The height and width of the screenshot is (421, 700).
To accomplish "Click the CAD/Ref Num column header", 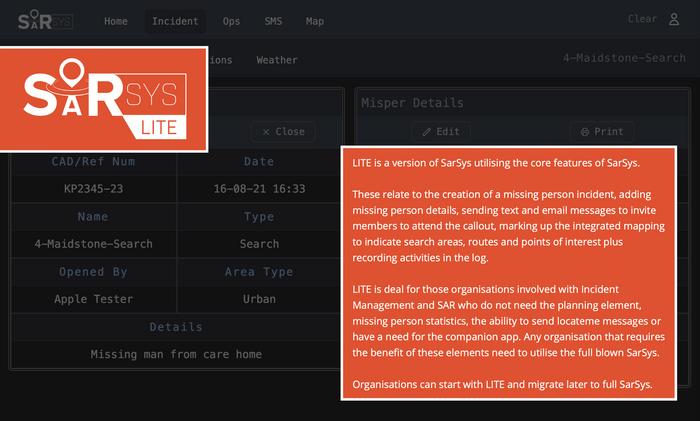I will coord(93,162).
